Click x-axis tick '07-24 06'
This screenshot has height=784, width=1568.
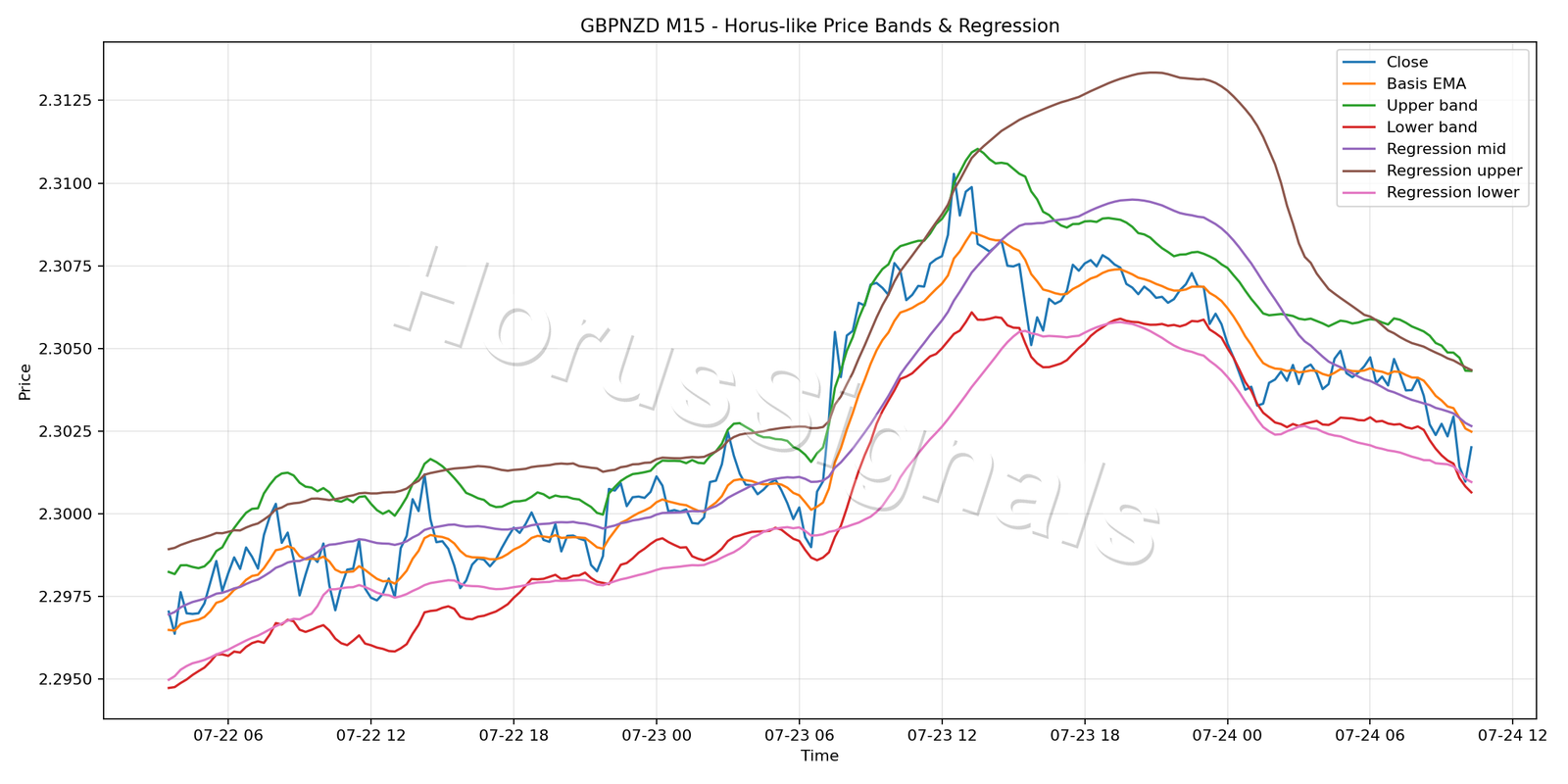click(1370, 735)
